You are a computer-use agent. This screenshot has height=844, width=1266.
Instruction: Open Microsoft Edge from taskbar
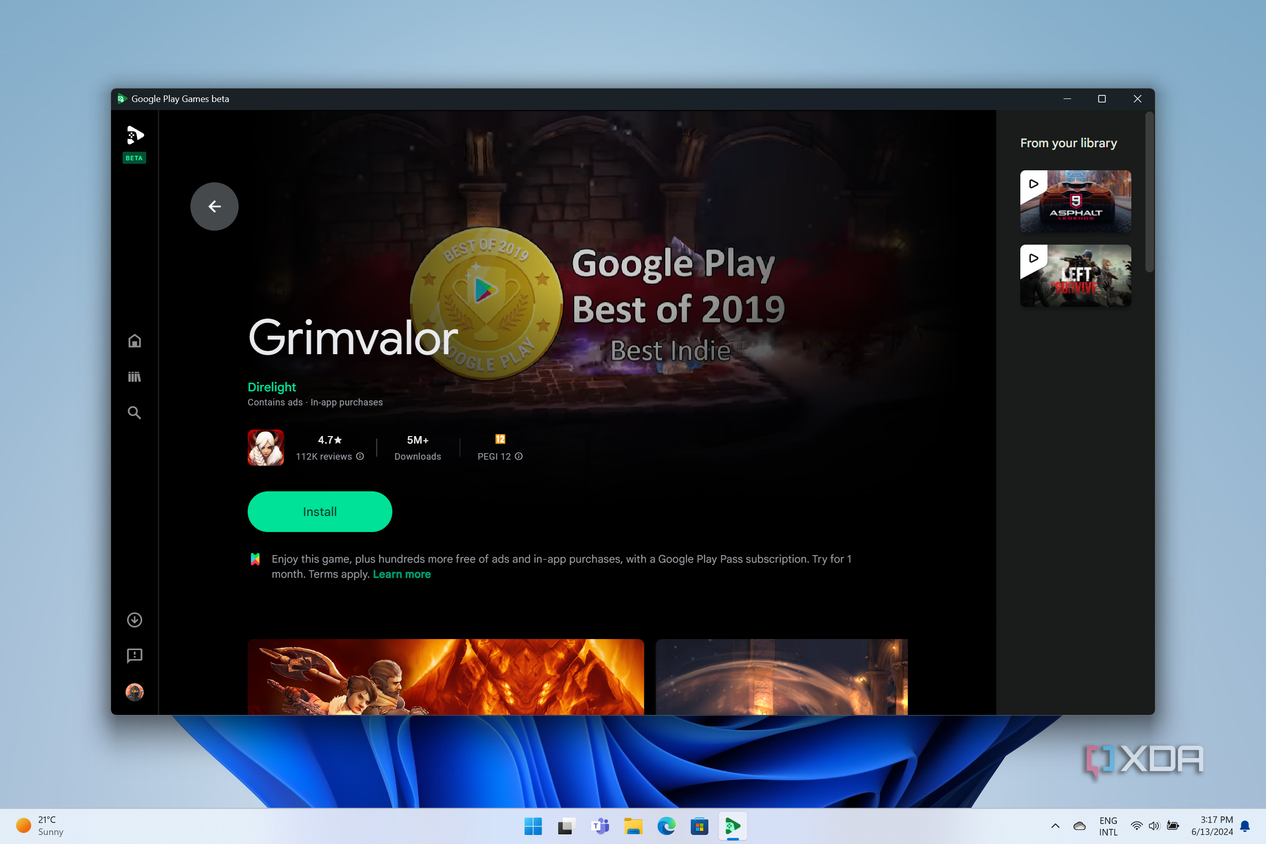pyautogui.click(x=666, y=826)
